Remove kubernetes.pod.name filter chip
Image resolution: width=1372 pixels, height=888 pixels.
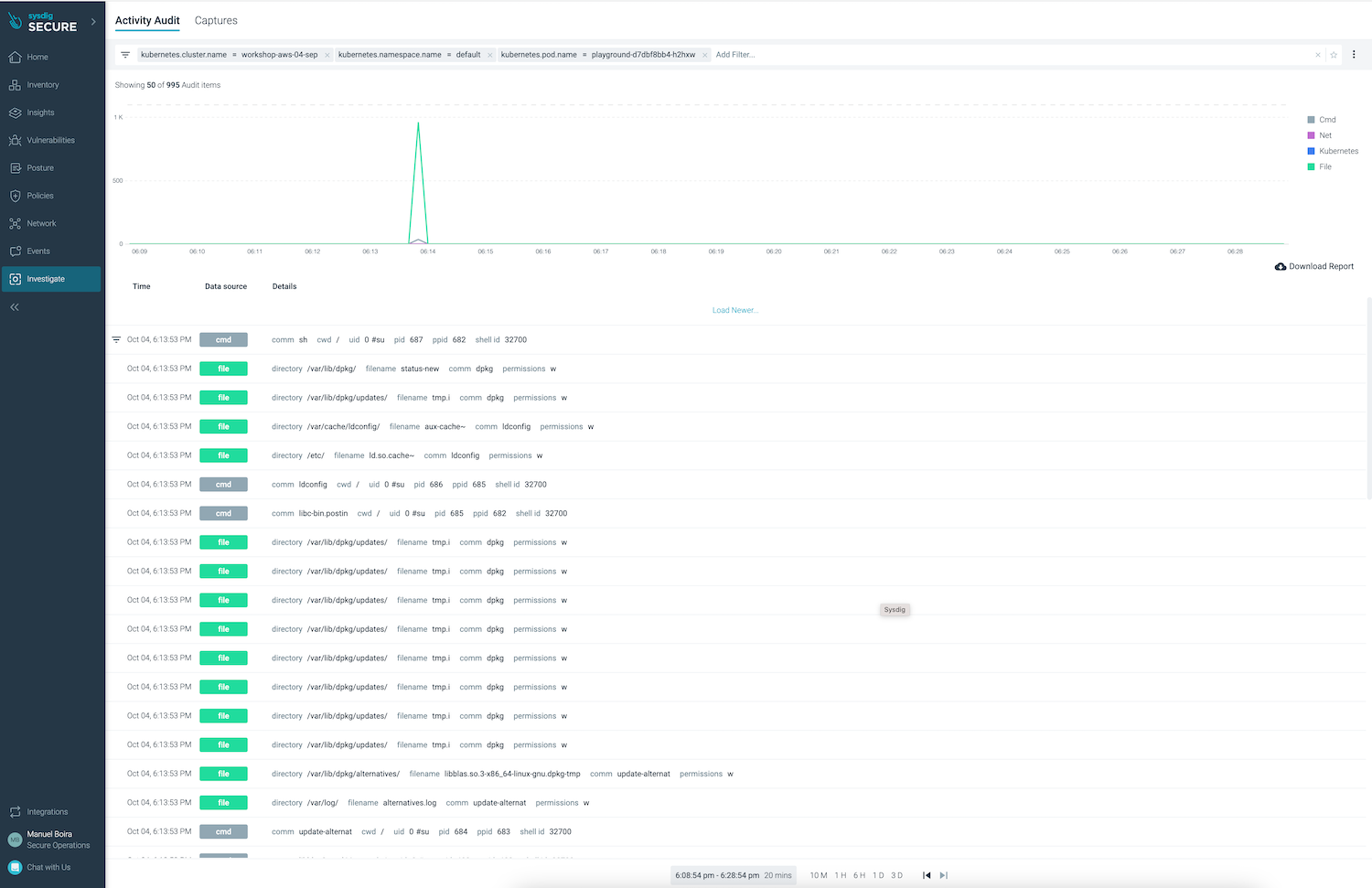[705, 55]
